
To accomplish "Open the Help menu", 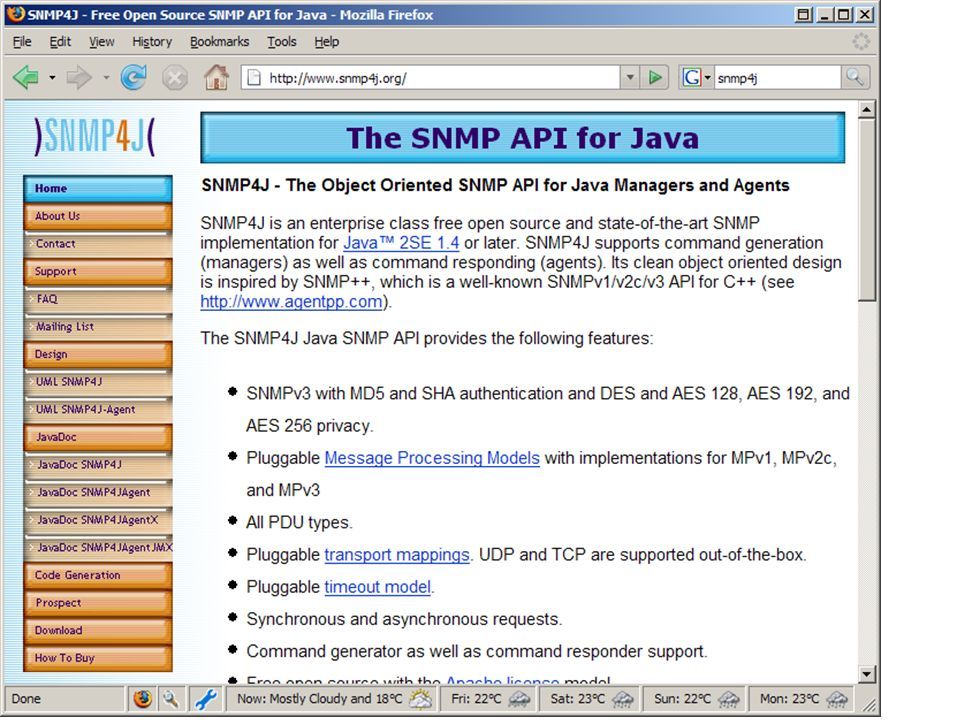I will 326,42.
